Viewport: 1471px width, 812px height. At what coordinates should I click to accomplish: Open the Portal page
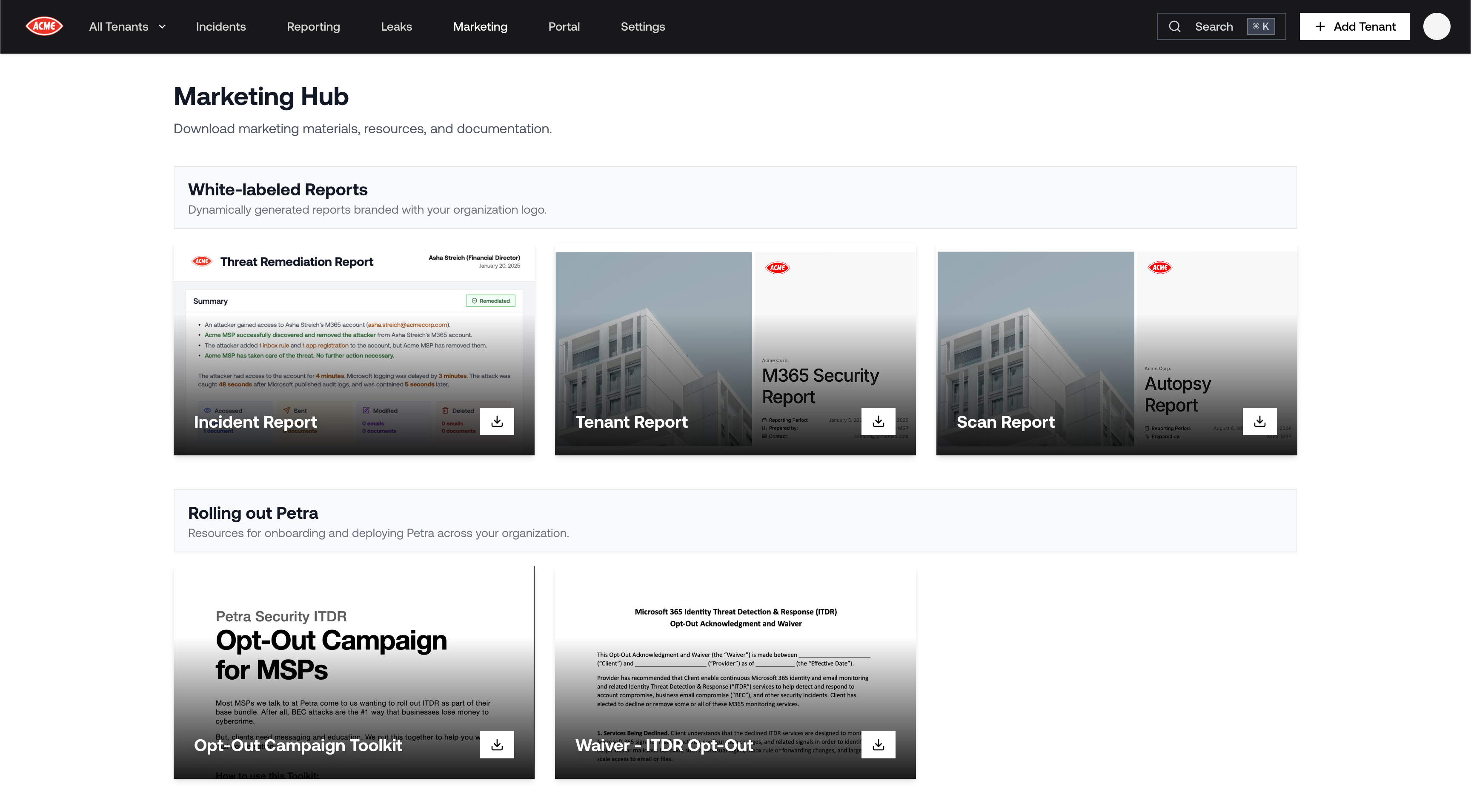click(564, 26)
